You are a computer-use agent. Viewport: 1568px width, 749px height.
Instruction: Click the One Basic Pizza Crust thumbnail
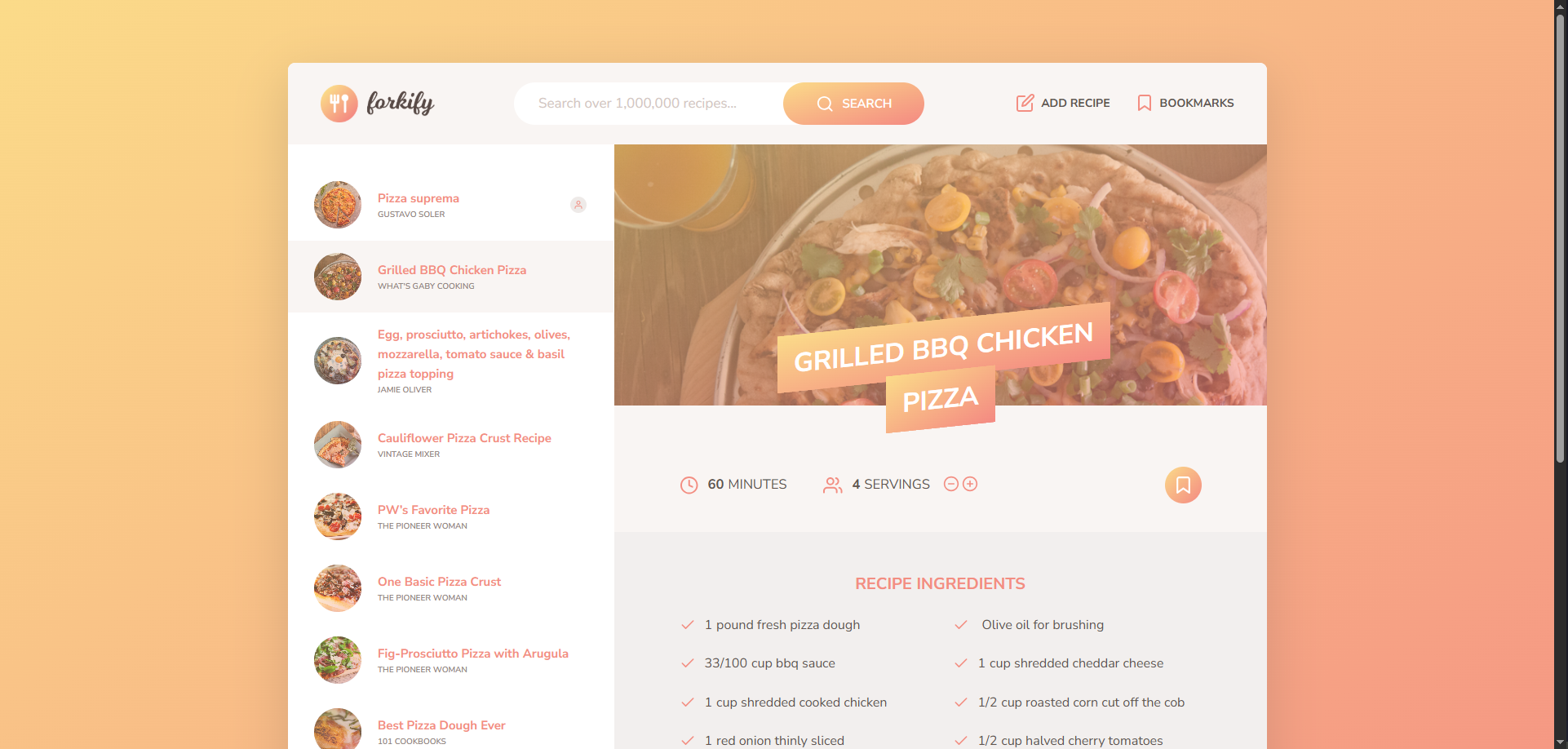338,588
